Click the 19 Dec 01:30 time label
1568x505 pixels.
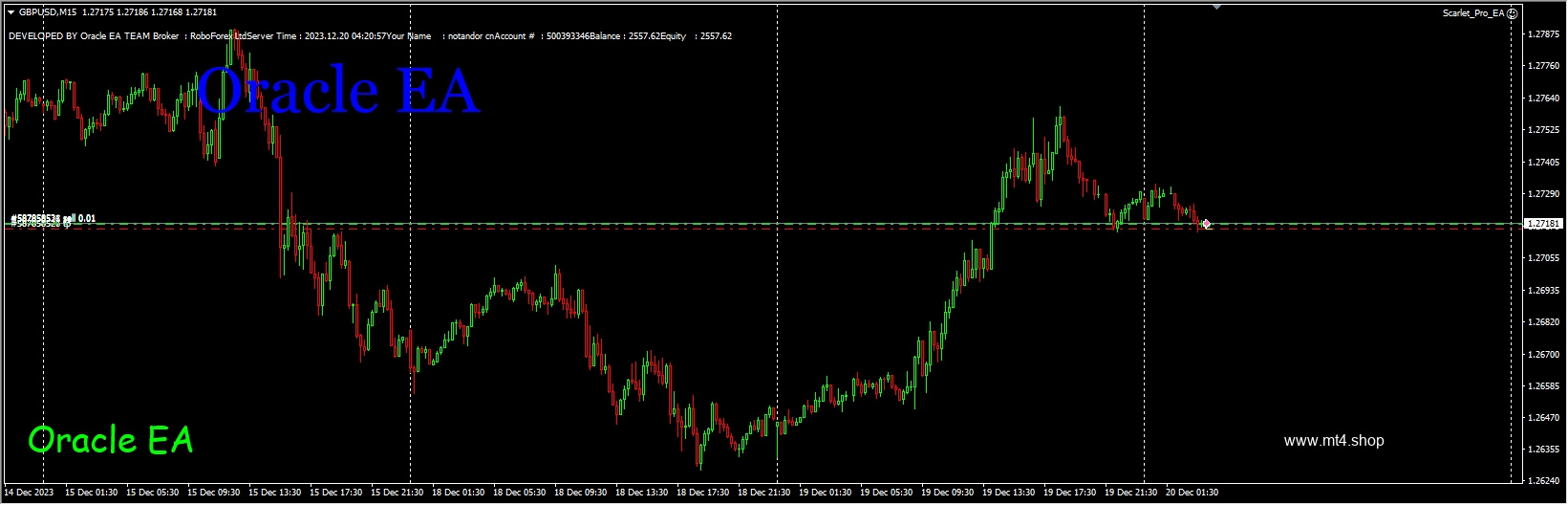pyautogui.click(x=826, y=493)
